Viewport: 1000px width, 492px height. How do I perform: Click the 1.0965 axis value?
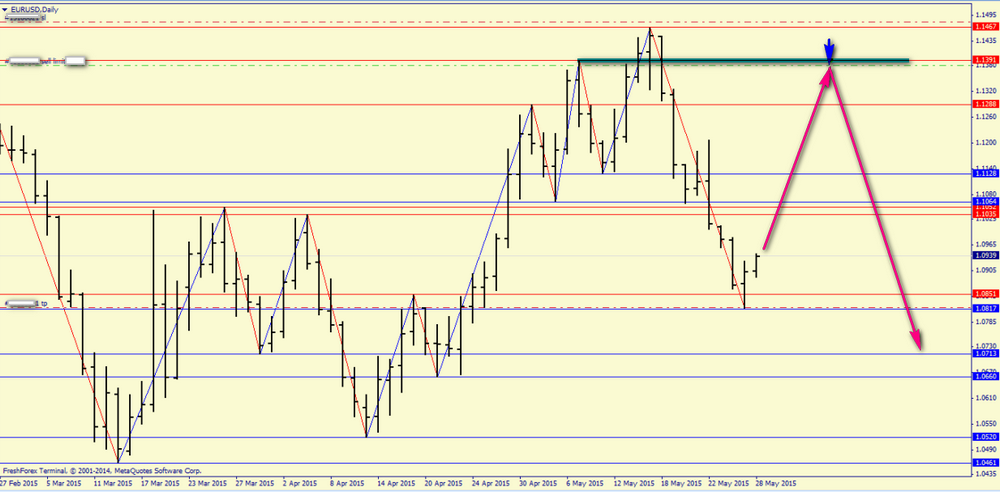[x=986, y=244]
